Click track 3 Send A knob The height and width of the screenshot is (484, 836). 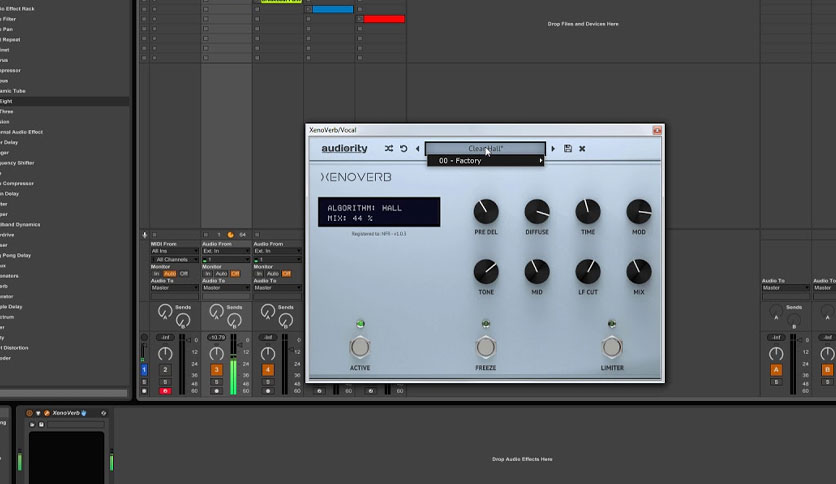[216, 311]
